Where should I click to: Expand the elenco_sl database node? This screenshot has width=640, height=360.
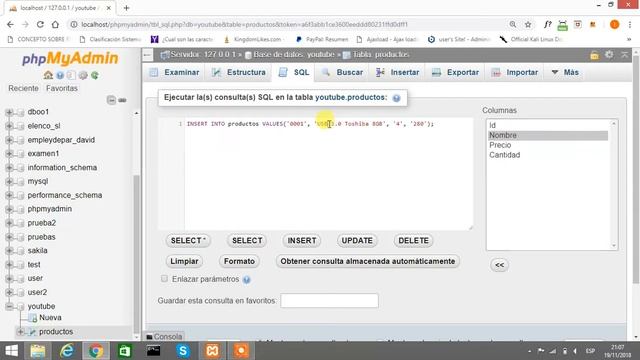(9, 126)
